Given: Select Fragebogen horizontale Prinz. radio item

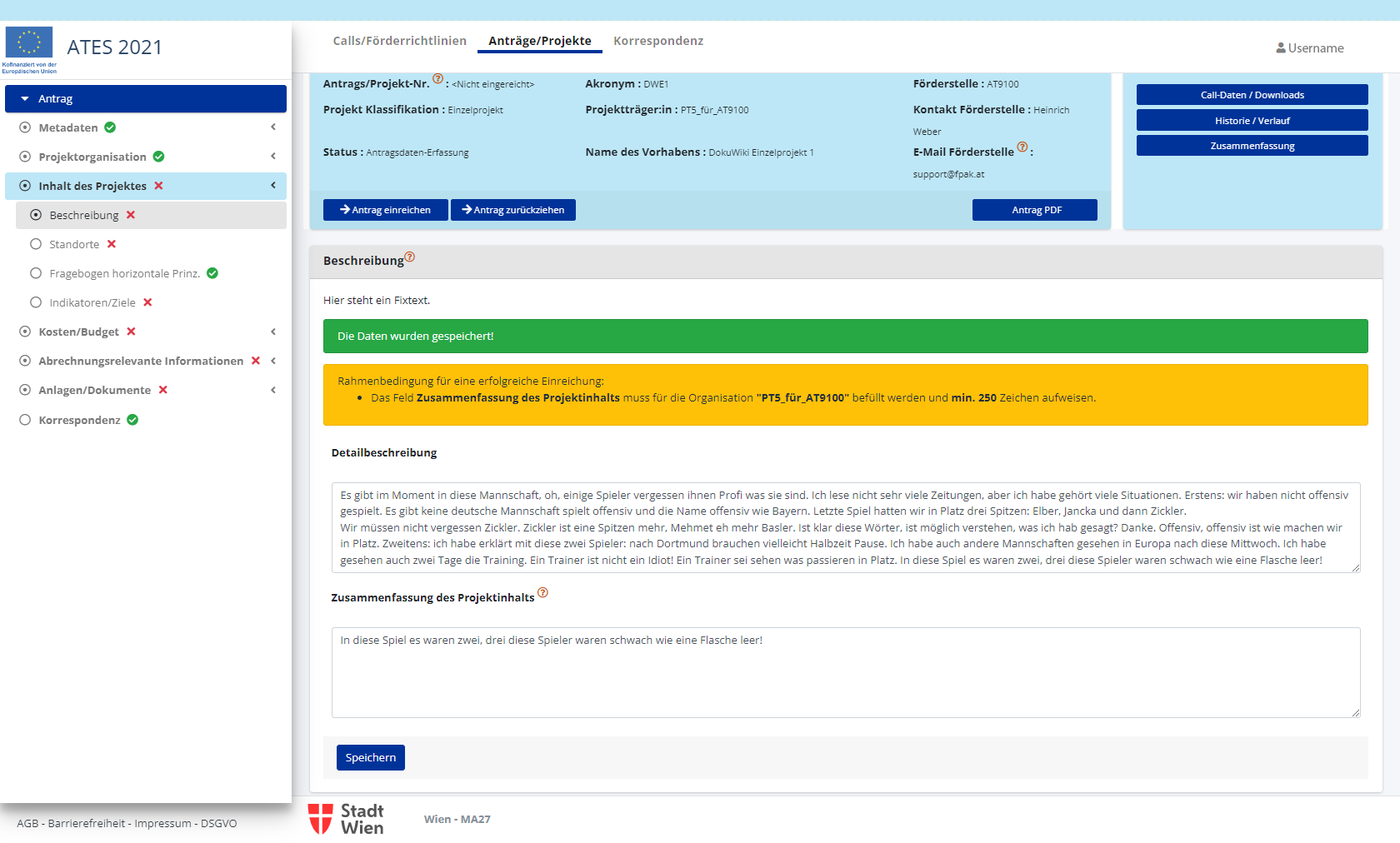Looking at the screenshot, I should pos(36,273).
